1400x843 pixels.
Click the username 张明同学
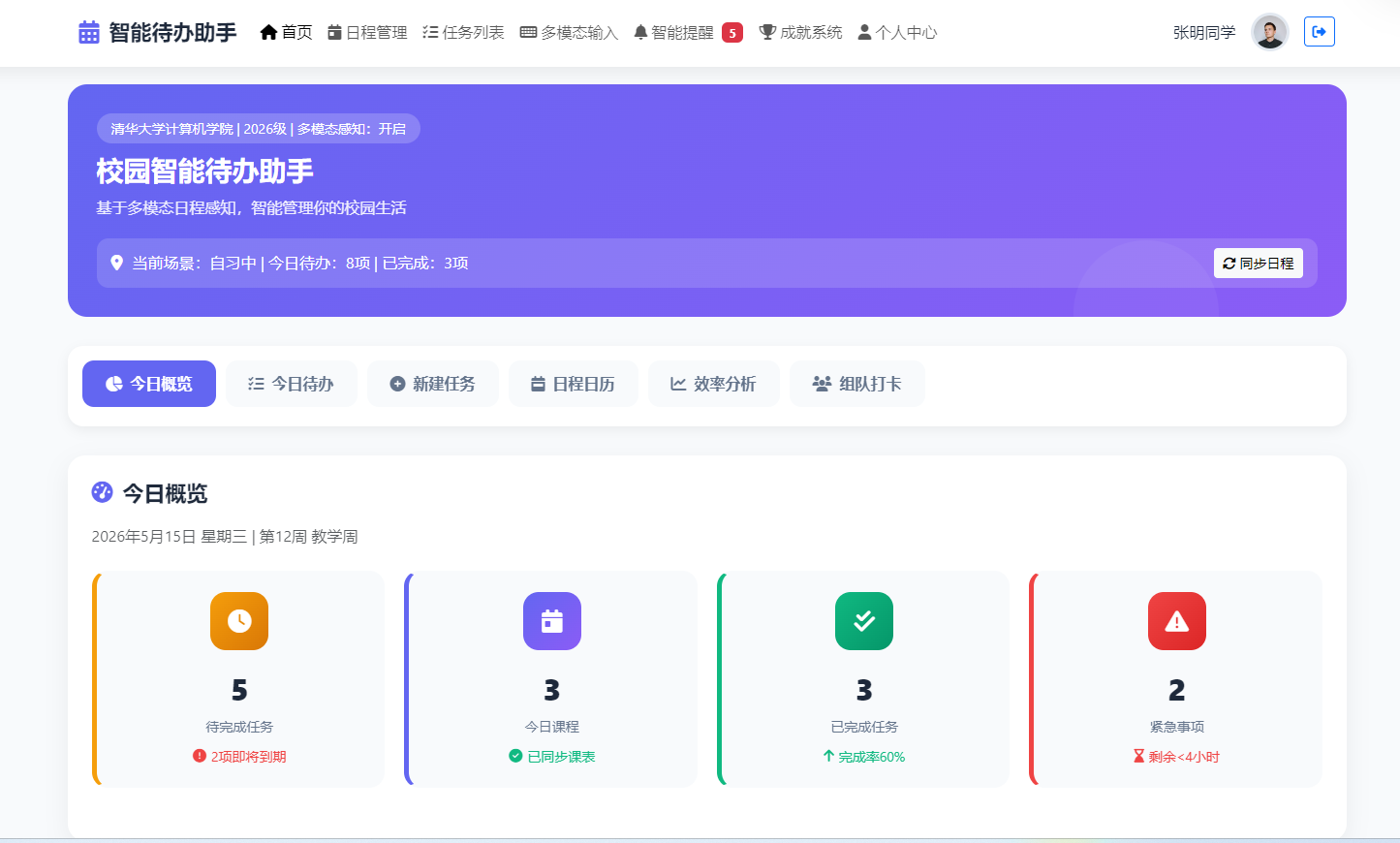(1204, 33)
